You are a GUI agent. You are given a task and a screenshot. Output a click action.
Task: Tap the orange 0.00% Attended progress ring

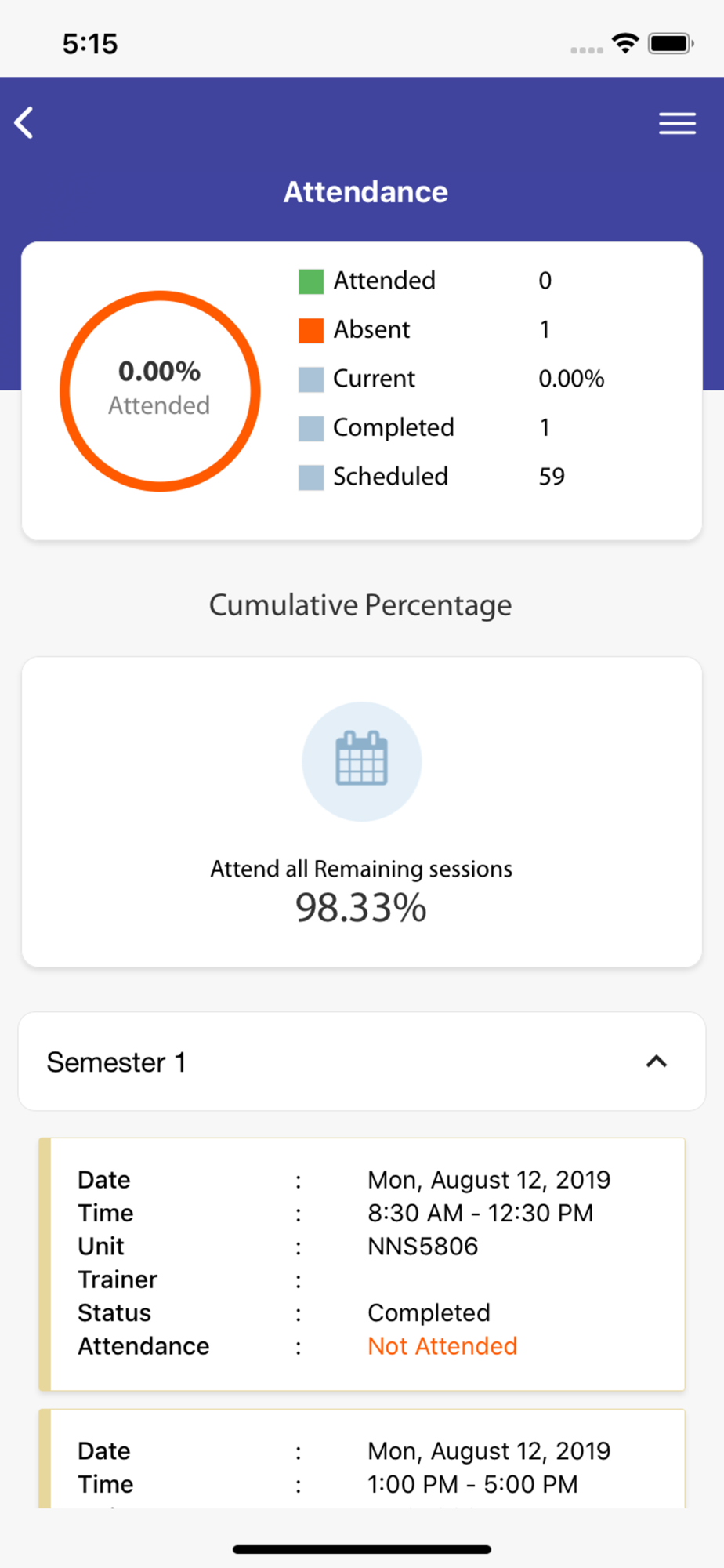point(160,390)
